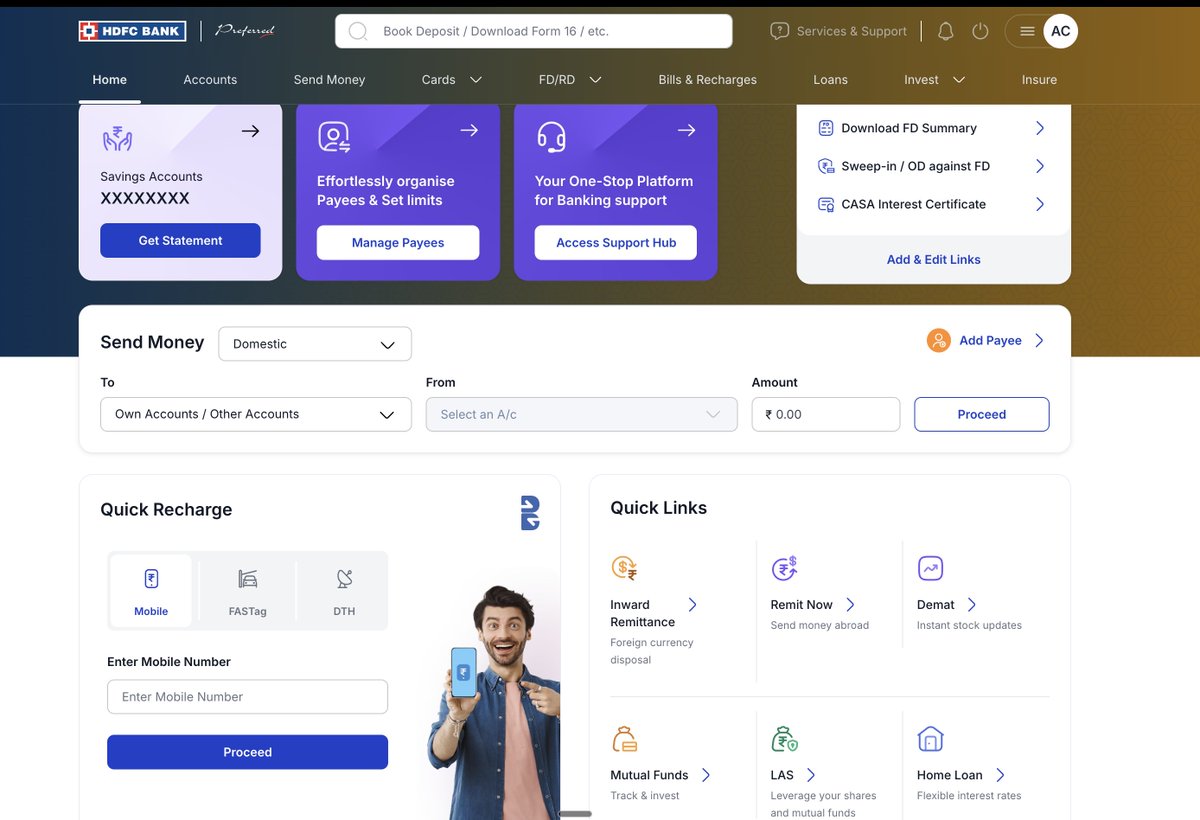Click the Inward Remittance icon
This screenshot has height=820, width=1200.
624,568
